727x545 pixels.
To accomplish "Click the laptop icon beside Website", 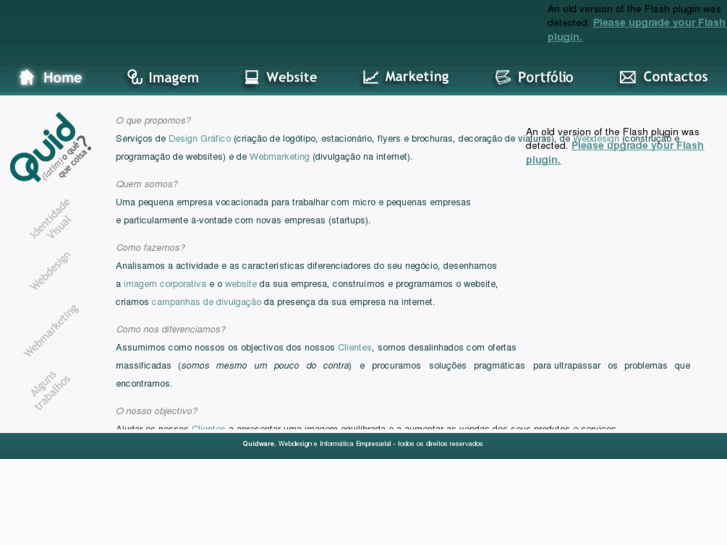I will coord(251,77).
